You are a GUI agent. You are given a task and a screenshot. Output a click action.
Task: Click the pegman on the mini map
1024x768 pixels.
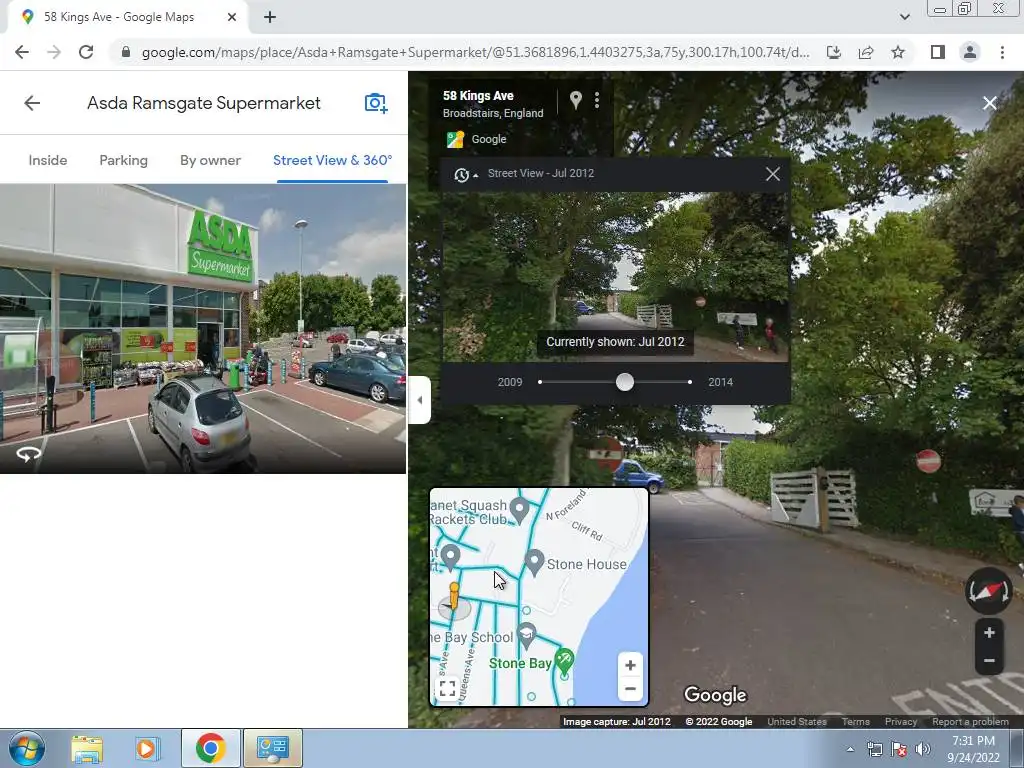click(x=454, y=597)
